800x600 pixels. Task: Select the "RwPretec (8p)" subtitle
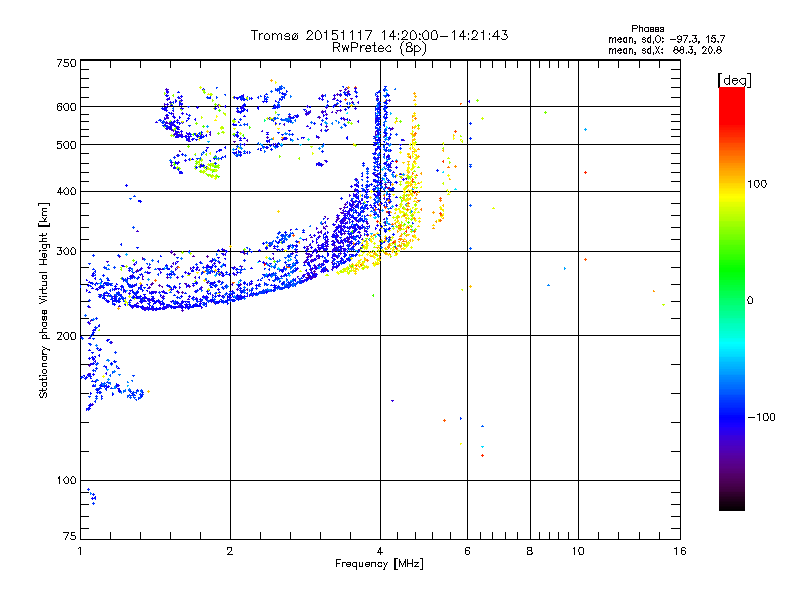[x=379, y=48]
